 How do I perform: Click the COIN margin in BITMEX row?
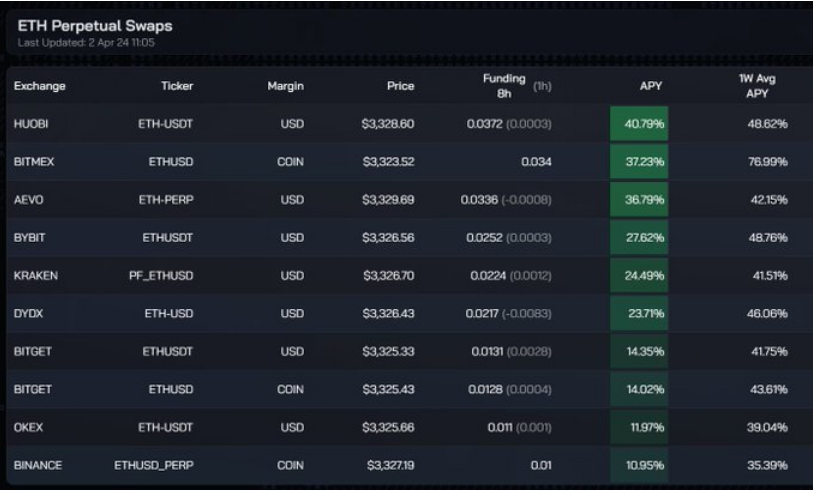tap(290, 162)
